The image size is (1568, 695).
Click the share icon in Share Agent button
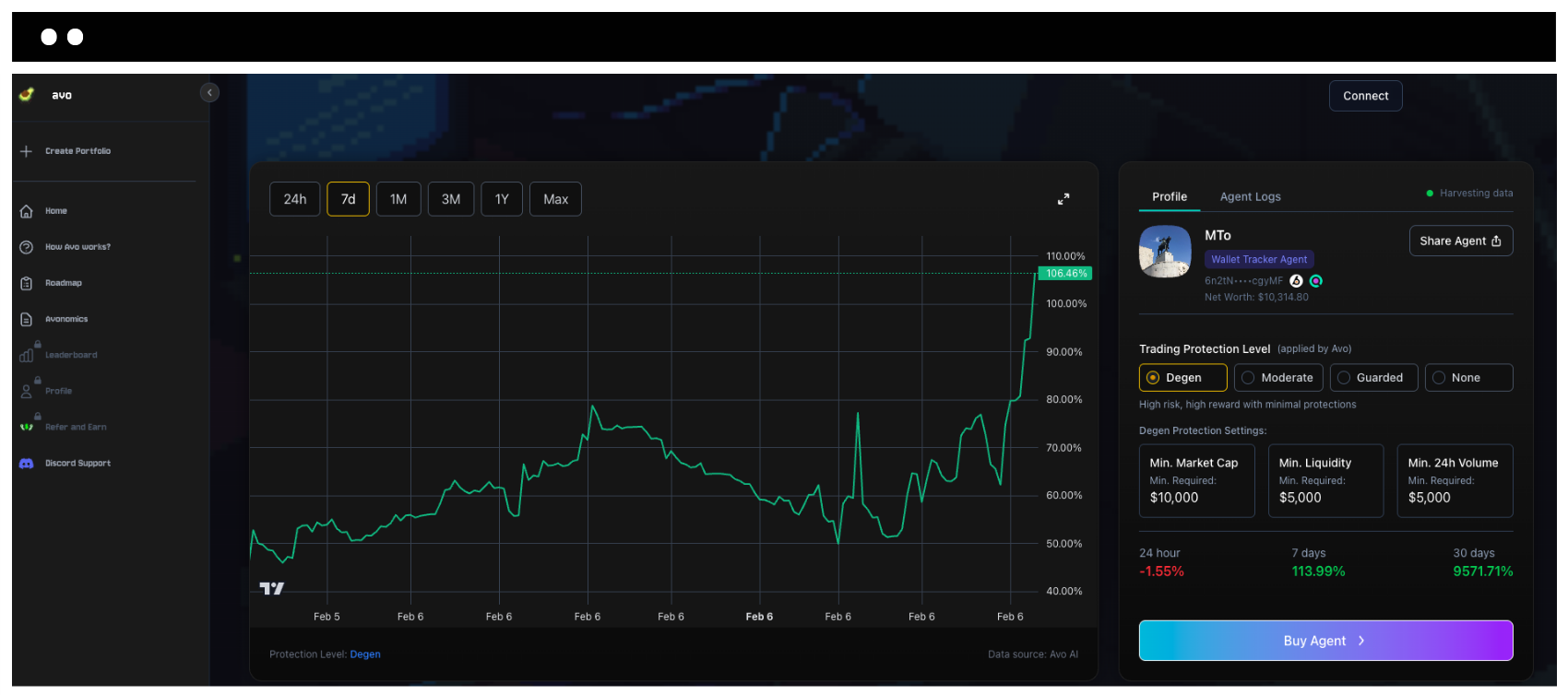1496,241
